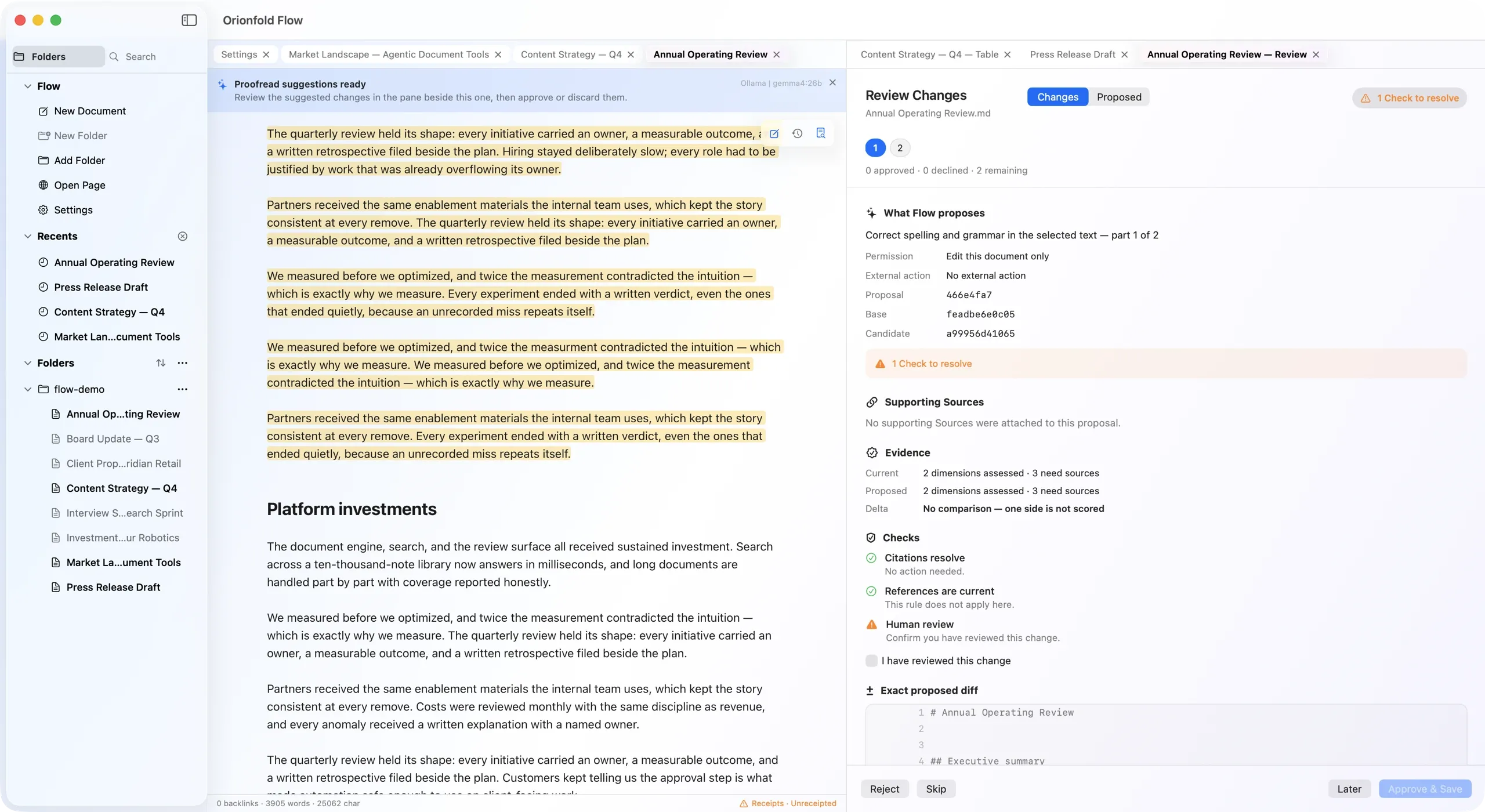Image resolution: width=1485 pixels, height=812 pixels.
Task: Open Folders section more options
Action: click(x=182, y=363)
